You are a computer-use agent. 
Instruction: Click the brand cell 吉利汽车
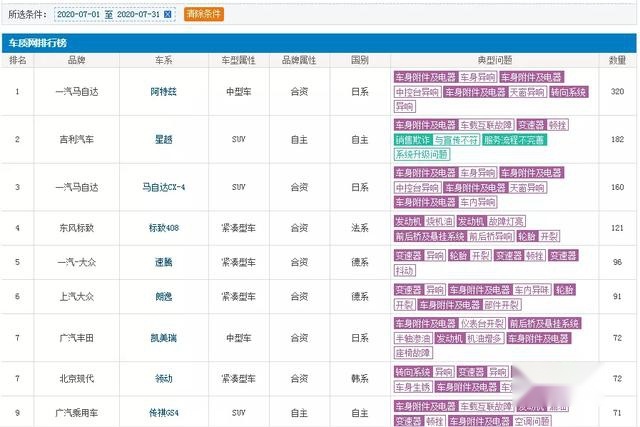pos(76,140)
